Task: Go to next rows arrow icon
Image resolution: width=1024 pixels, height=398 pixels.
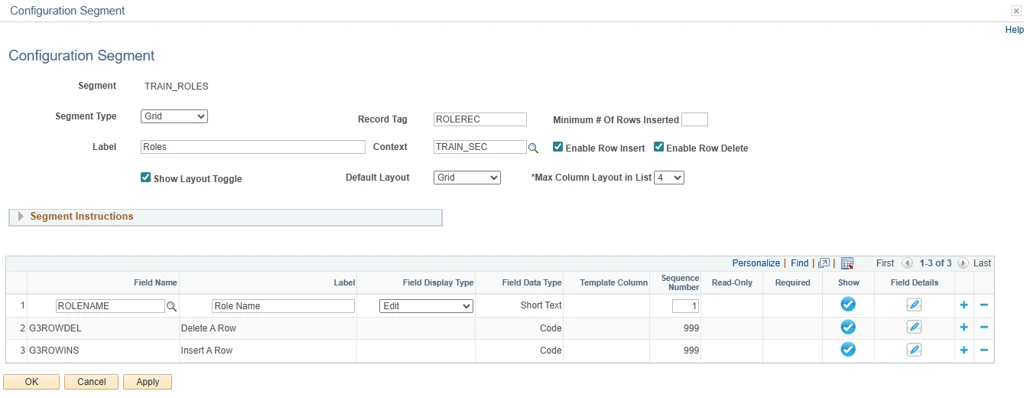Action: tap(963, 263)
